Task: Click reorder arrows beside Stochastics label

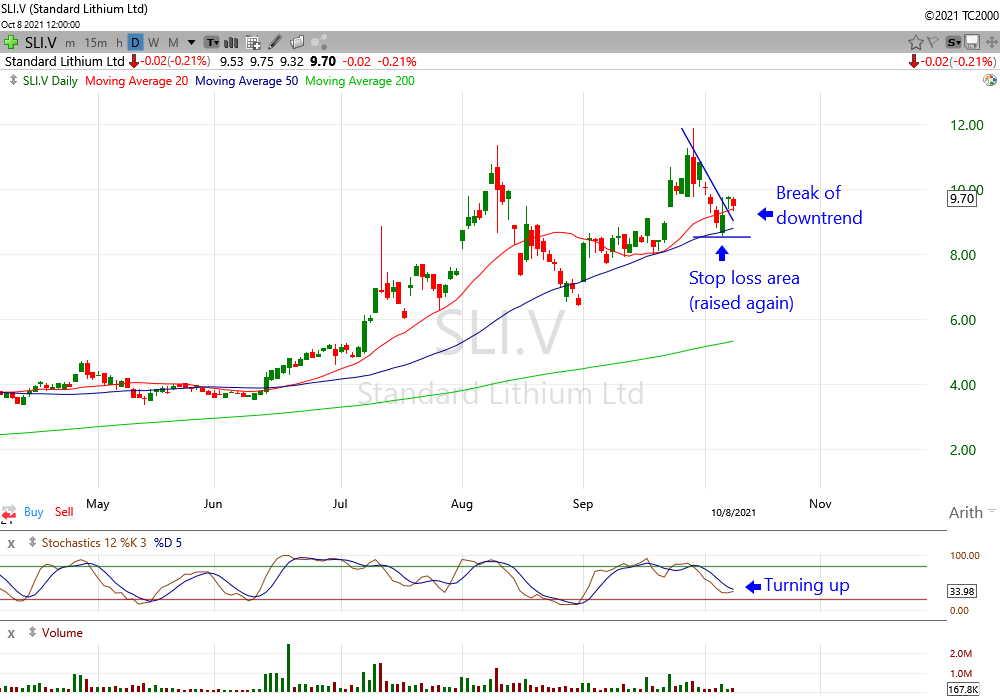Action: point(32,543)
